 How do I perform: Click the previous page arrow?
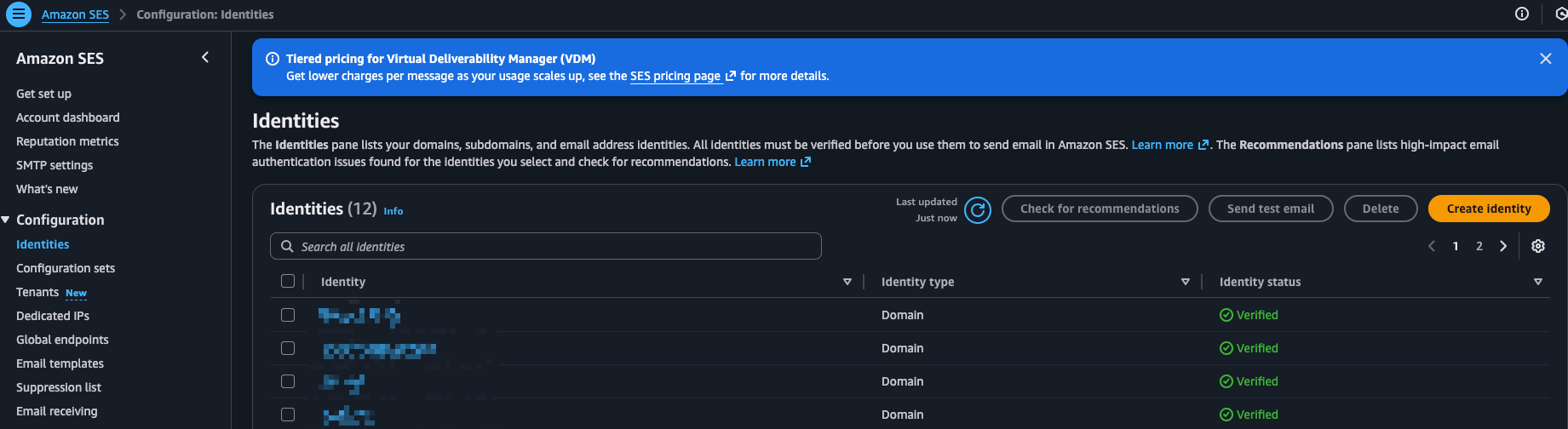(1432, 246)
